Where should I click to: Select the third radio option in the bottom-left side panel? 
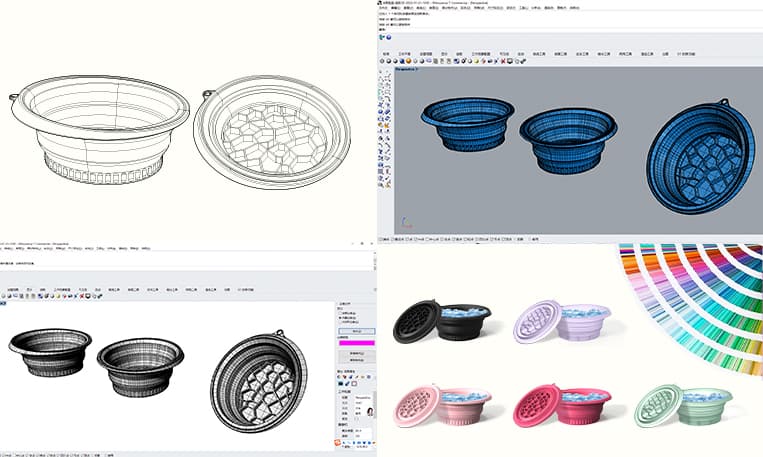pyautogui.click(x=341, y=322)
